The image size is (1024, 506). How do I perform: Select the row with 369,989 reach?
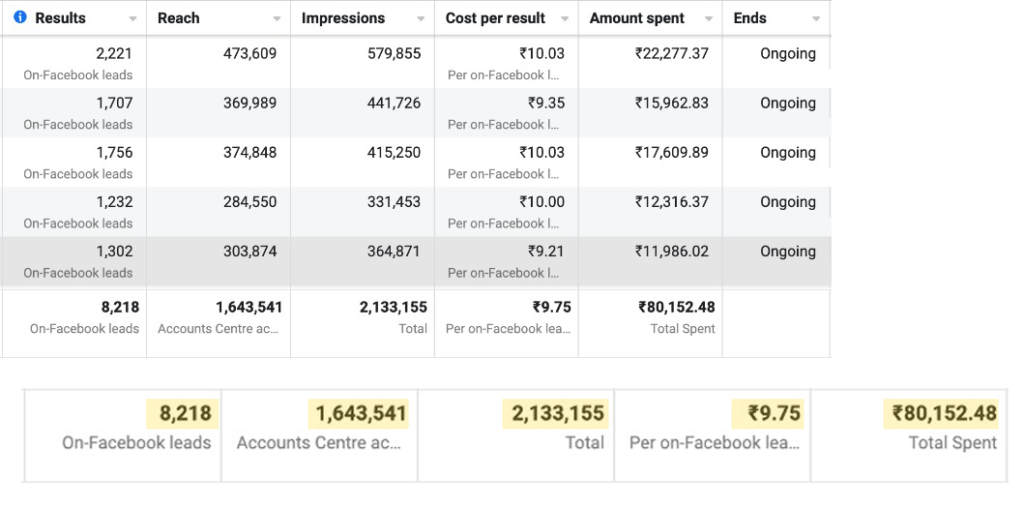coord(250,103)
